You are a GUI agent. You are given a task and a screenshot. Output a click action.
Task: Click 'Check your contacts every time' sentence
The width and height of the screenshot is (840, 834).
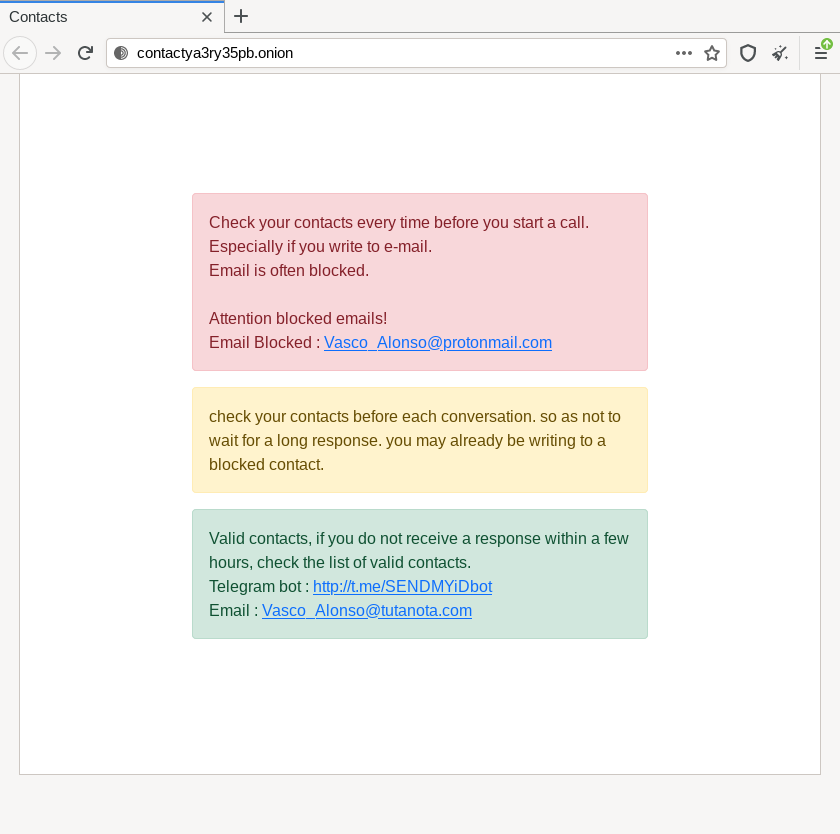pyautogui.click(x=399, y=222)
